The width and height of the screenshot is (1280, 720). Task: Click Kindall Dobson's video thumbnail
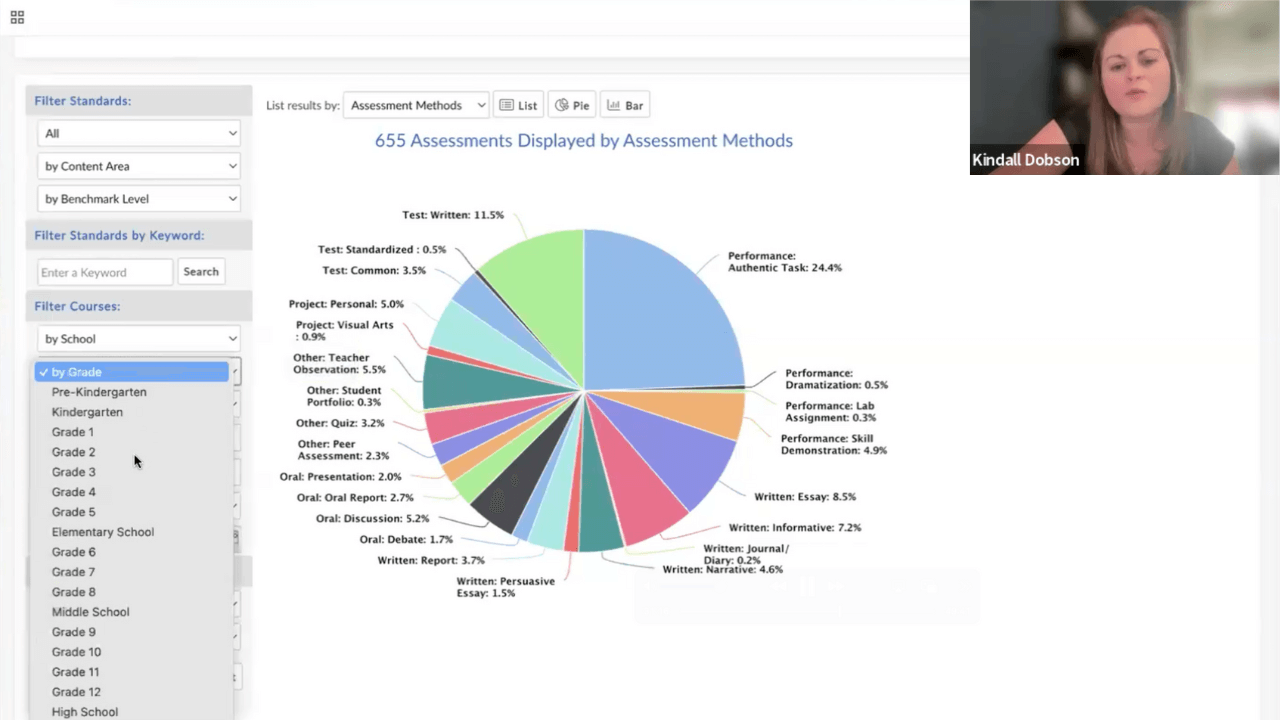pyautogui.click(x=1124, y=88)
